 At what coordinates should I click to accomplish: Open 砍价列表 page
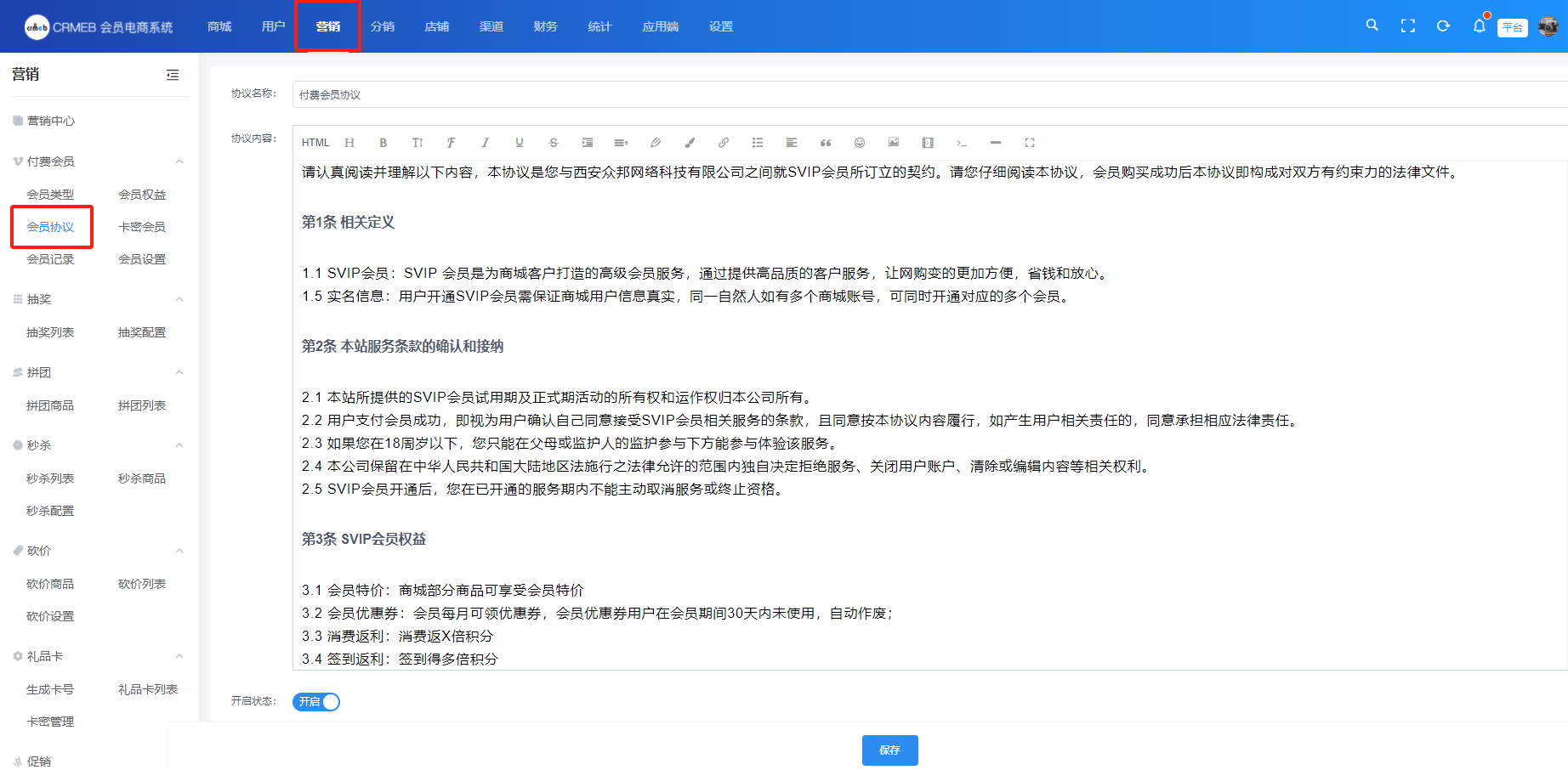point(142,584)
